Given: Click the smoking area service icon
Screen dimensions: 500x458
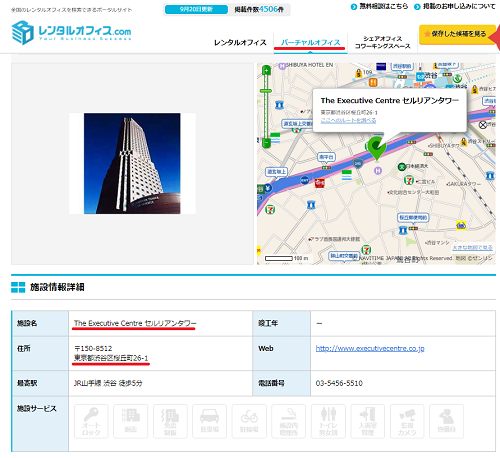Looking at the screenshot, I should tap(288, 421).
